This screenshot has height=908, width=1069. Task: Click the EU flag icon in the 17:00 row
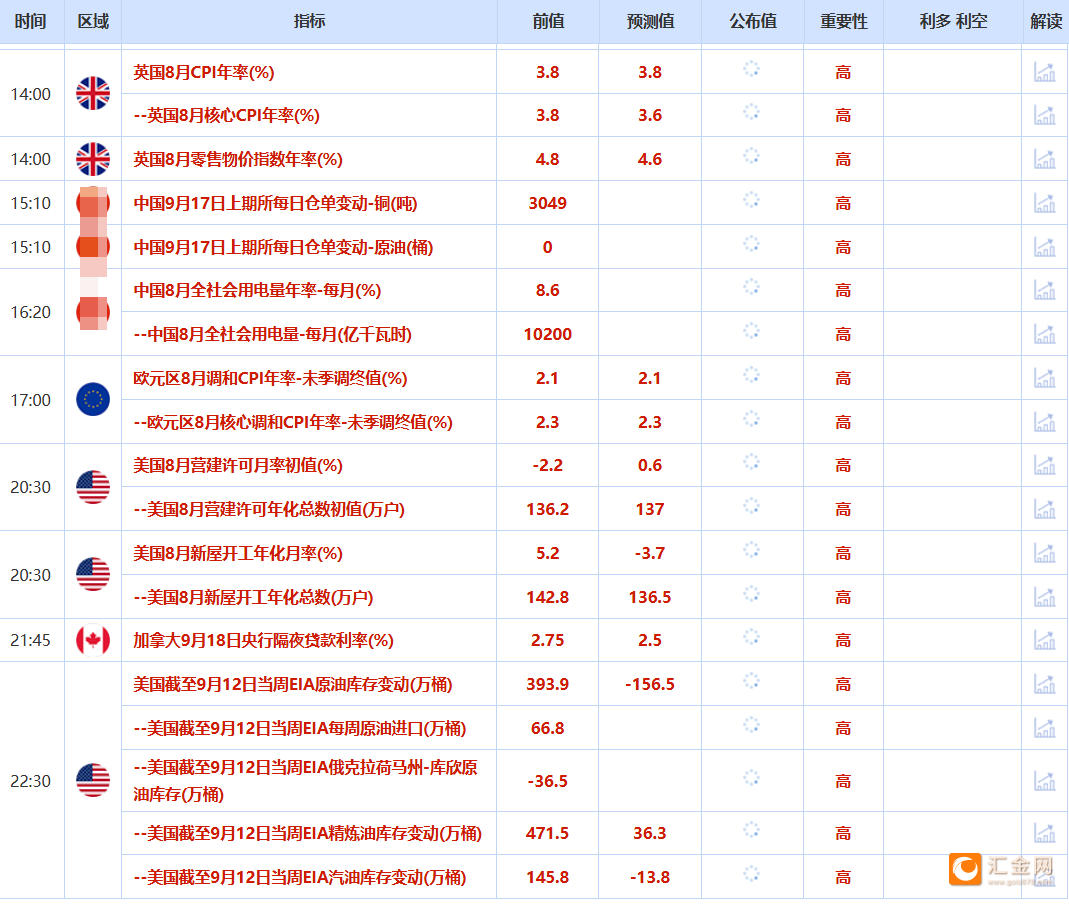tap(92, 400)
